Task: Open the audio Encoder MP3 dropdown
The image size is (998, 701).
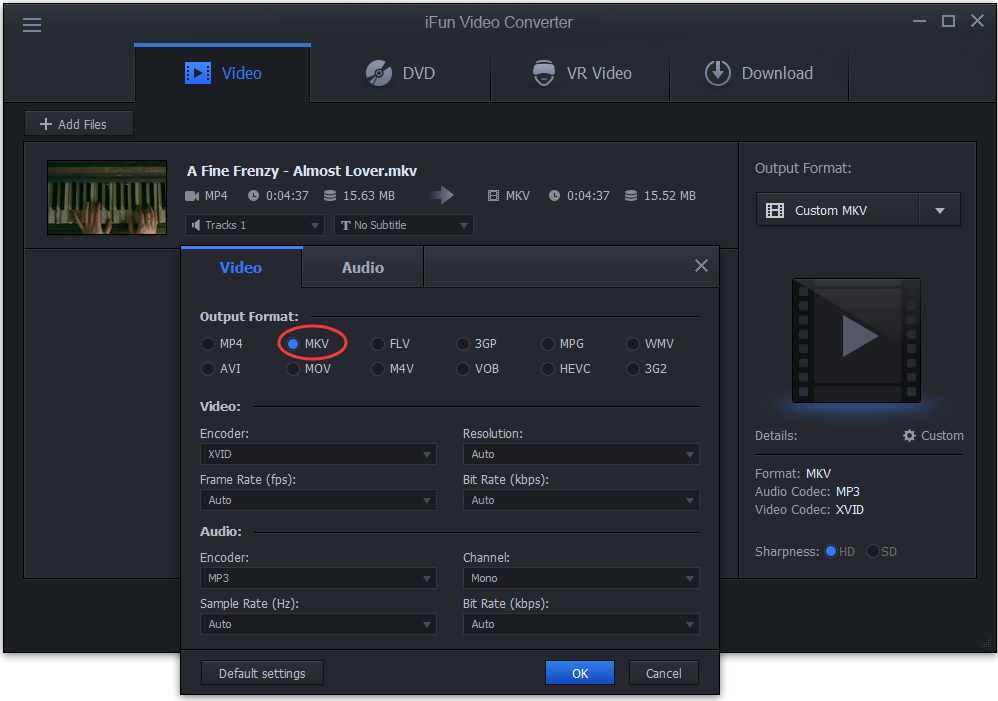Action: (x=318, y=578)
